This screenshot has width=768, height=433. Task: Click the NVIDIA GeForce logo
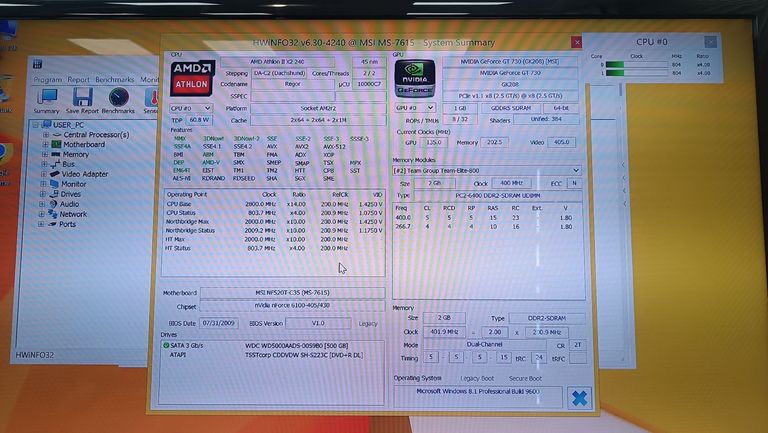[414, 78]
